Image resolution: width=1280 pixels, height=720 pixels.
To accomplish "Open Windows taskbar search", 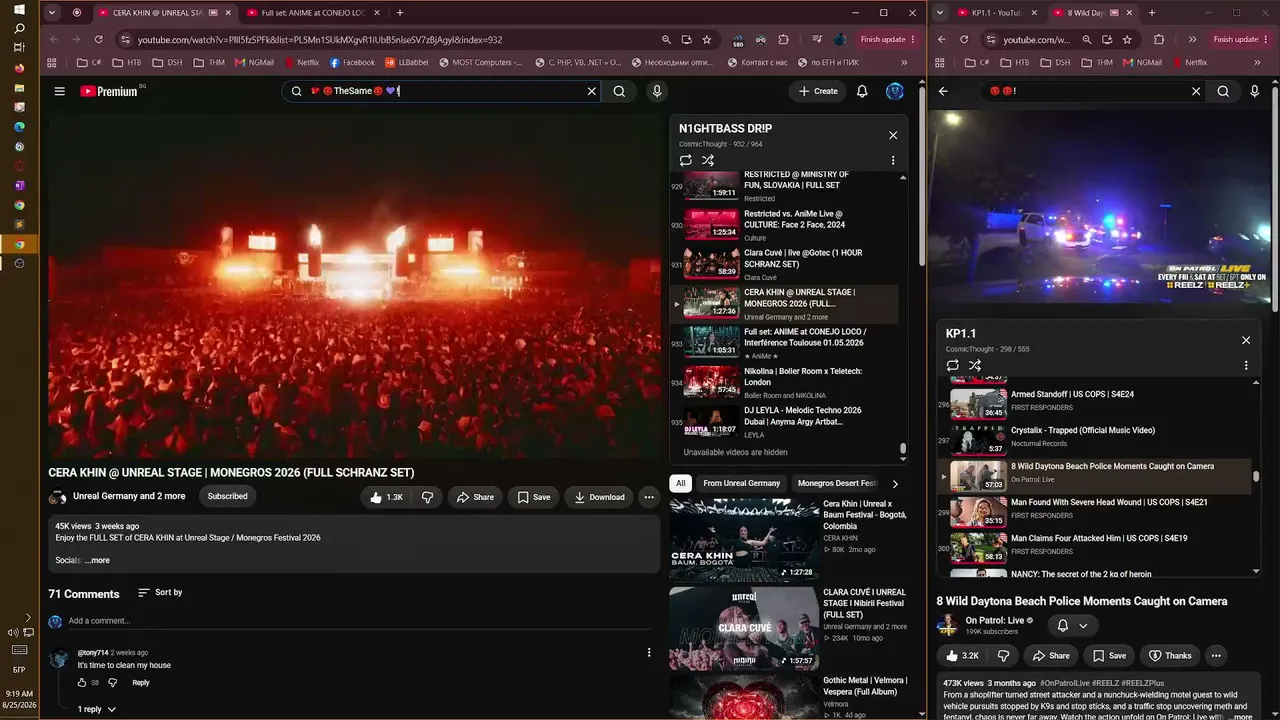I will [x=19, y=29].
